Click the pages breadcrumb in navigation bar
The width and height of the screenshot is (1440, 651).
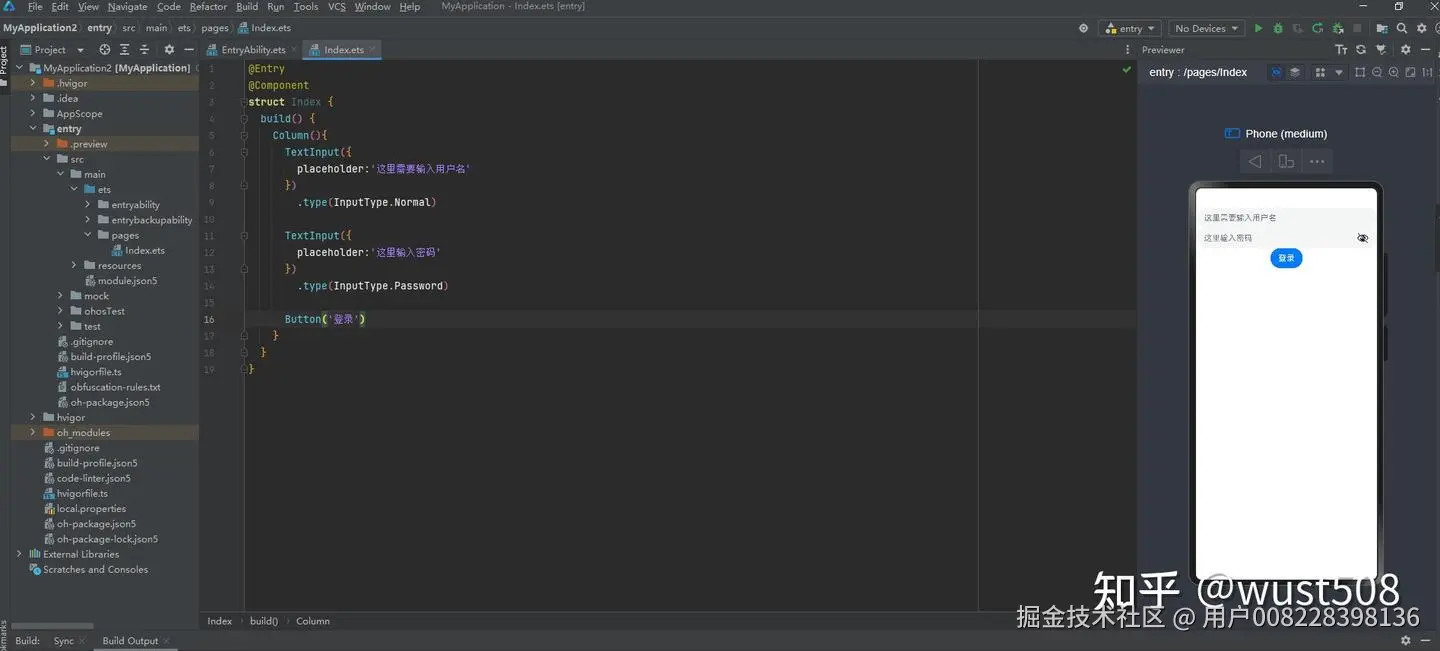point(215,28)
